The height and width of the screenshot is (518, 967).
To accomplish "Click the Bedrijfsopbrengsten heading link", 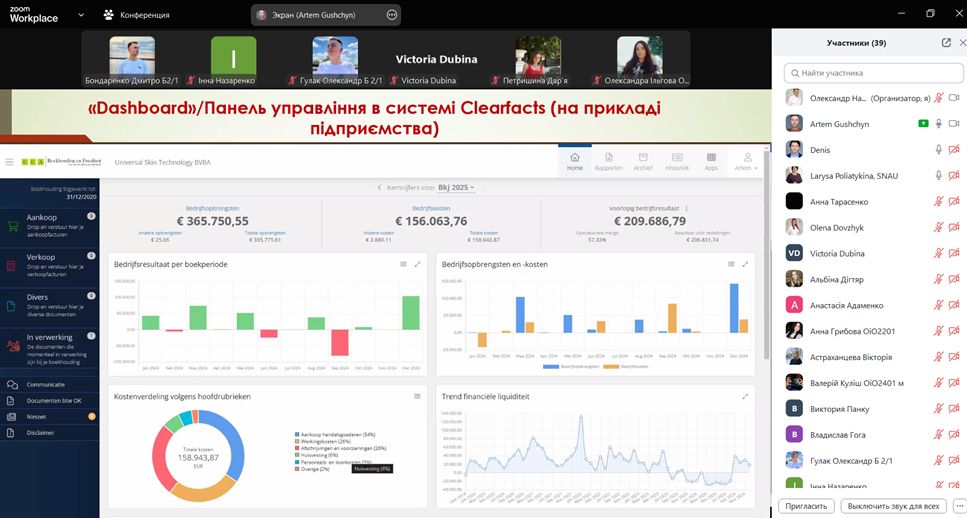I will pos(213,208).
